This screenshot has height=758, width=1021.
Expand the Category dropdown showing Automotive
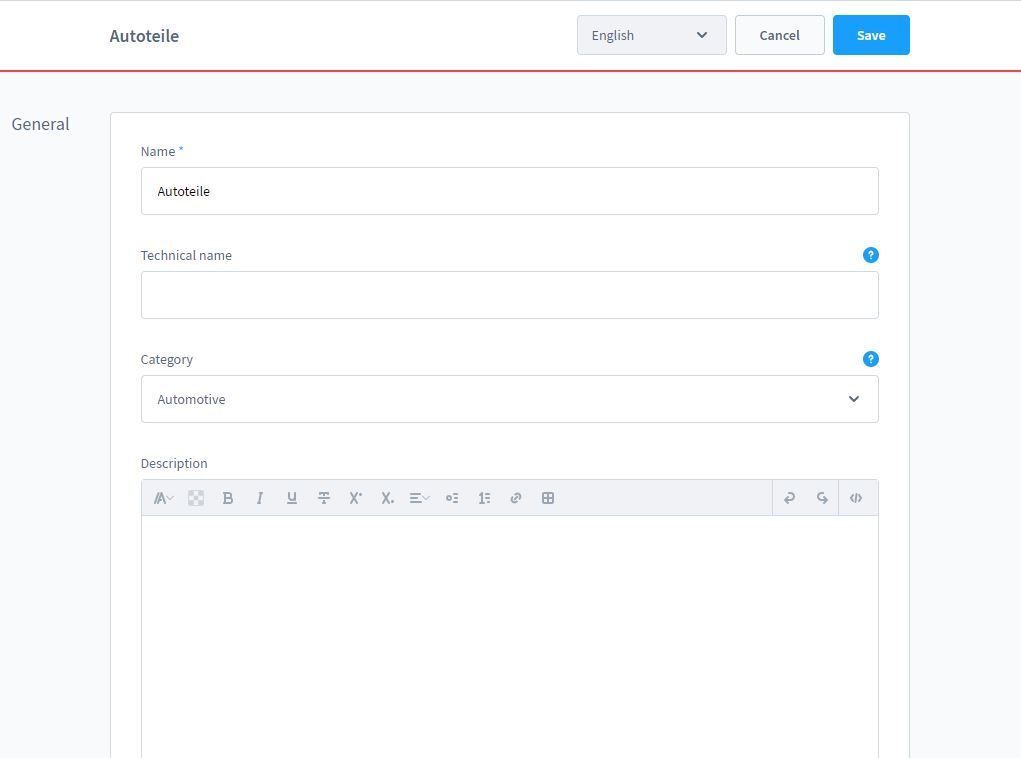(x=509, y=399)
